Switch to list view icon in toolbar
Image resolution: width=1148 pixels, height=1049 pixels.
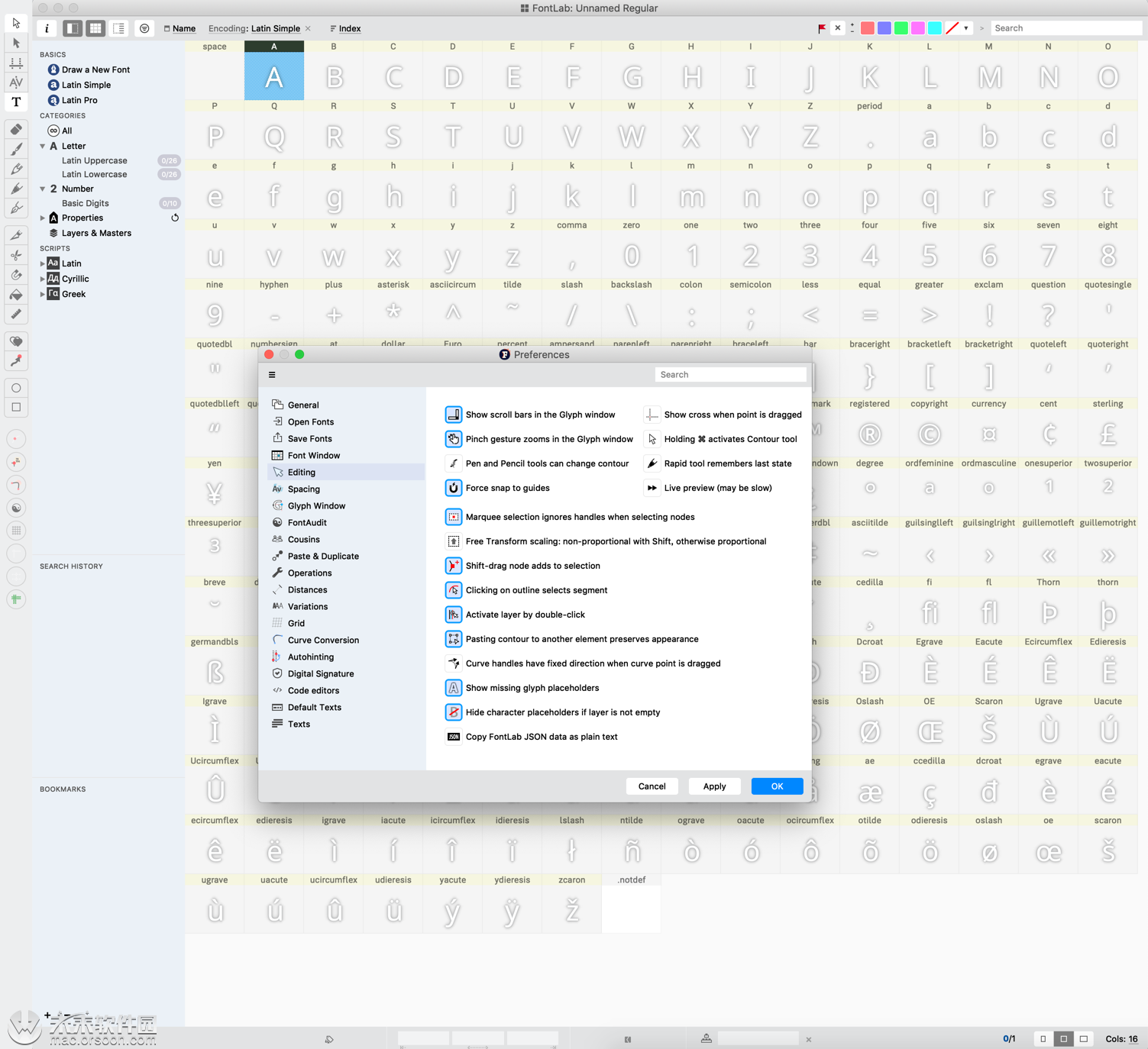click(119, 28)
